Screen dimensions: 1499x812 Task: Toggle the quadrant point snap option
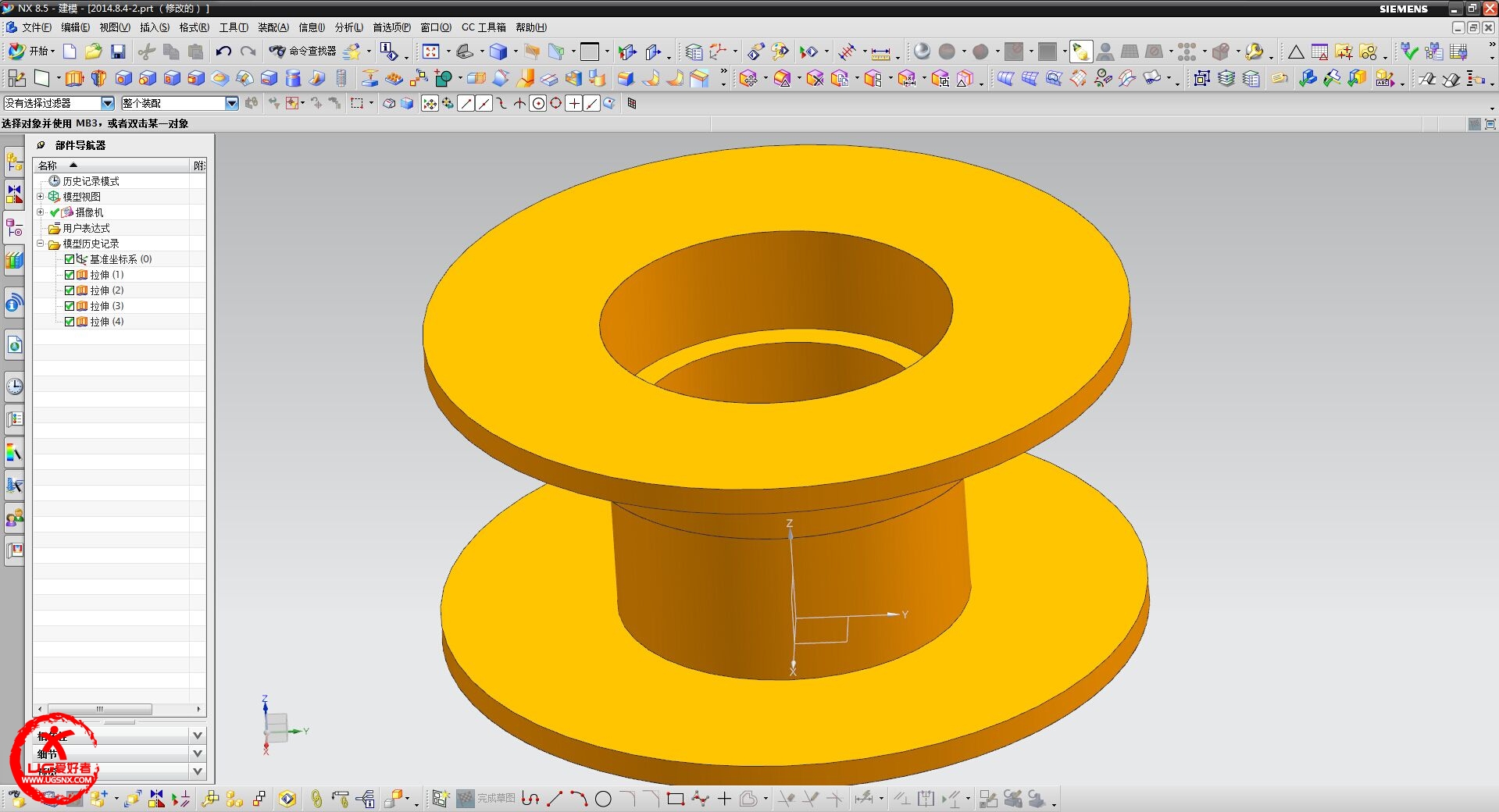pos(556,103)
